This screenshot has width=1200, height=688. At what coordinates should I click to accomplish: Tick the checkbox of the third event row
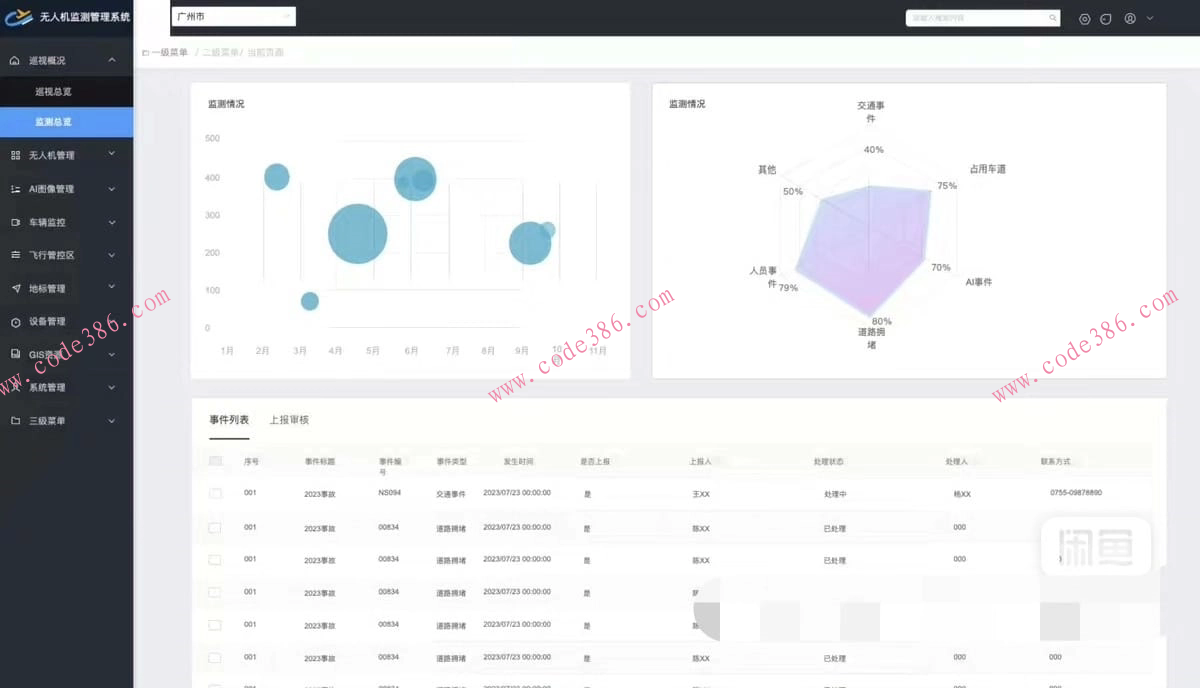[215, 560]
